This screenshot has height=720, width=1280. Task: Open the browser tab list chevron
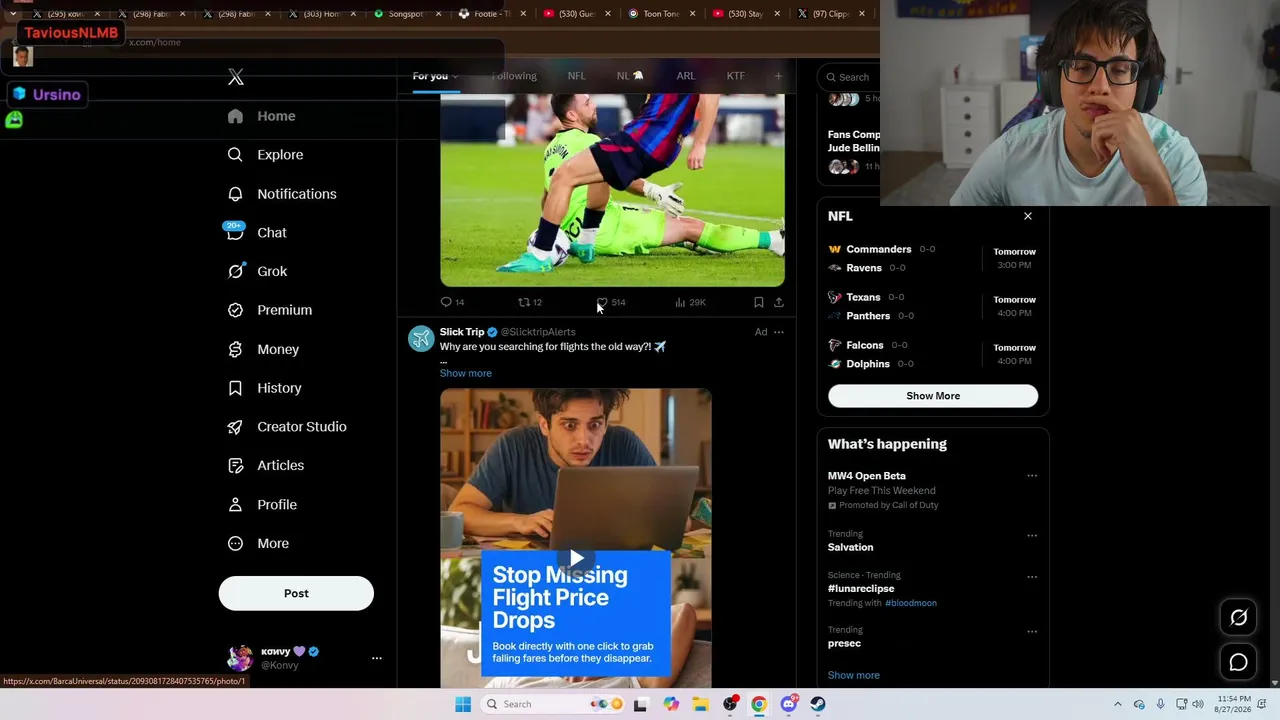(13, 14)
